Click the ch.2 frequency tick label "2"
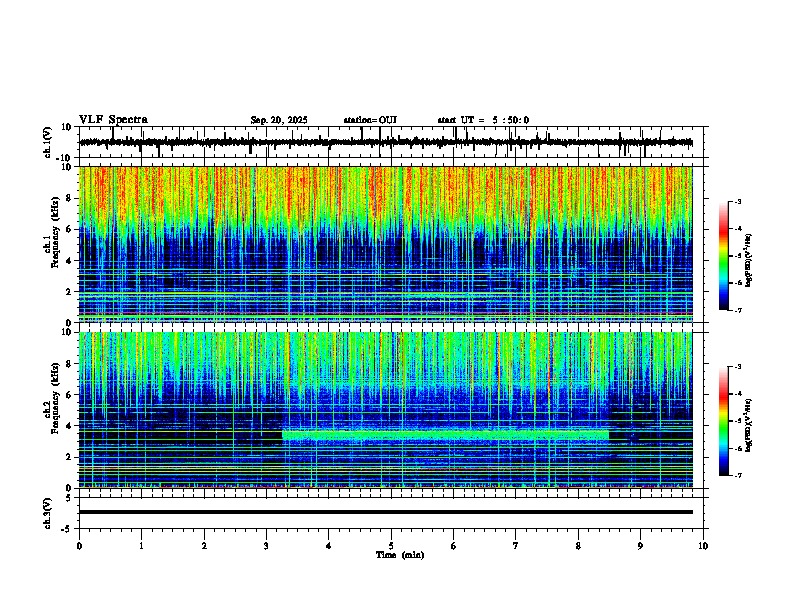Viewport: 792px width, 612px height. click(x=70, y=457)
